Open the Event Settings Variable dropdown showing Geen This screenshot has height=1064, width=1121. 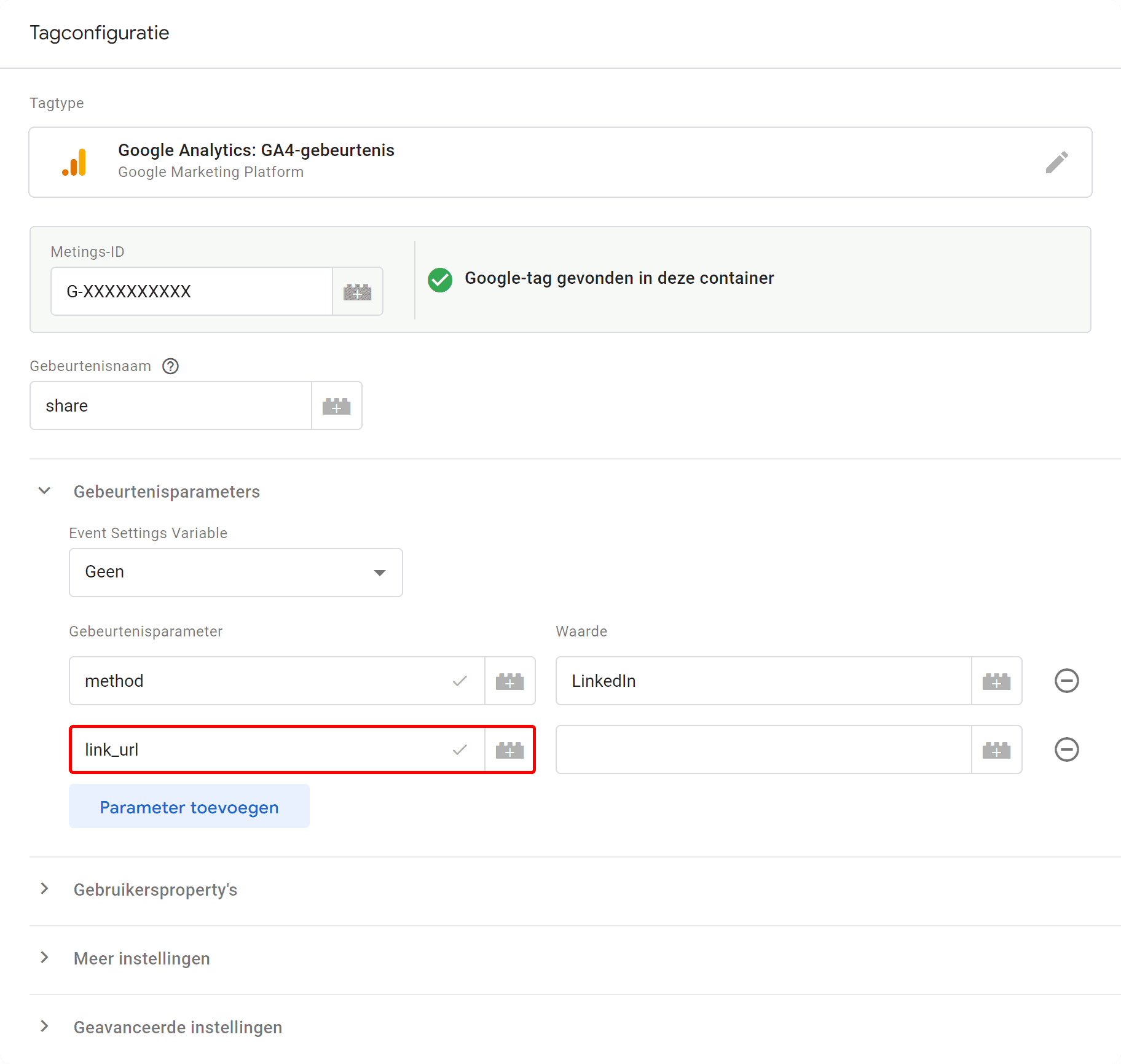235,572
